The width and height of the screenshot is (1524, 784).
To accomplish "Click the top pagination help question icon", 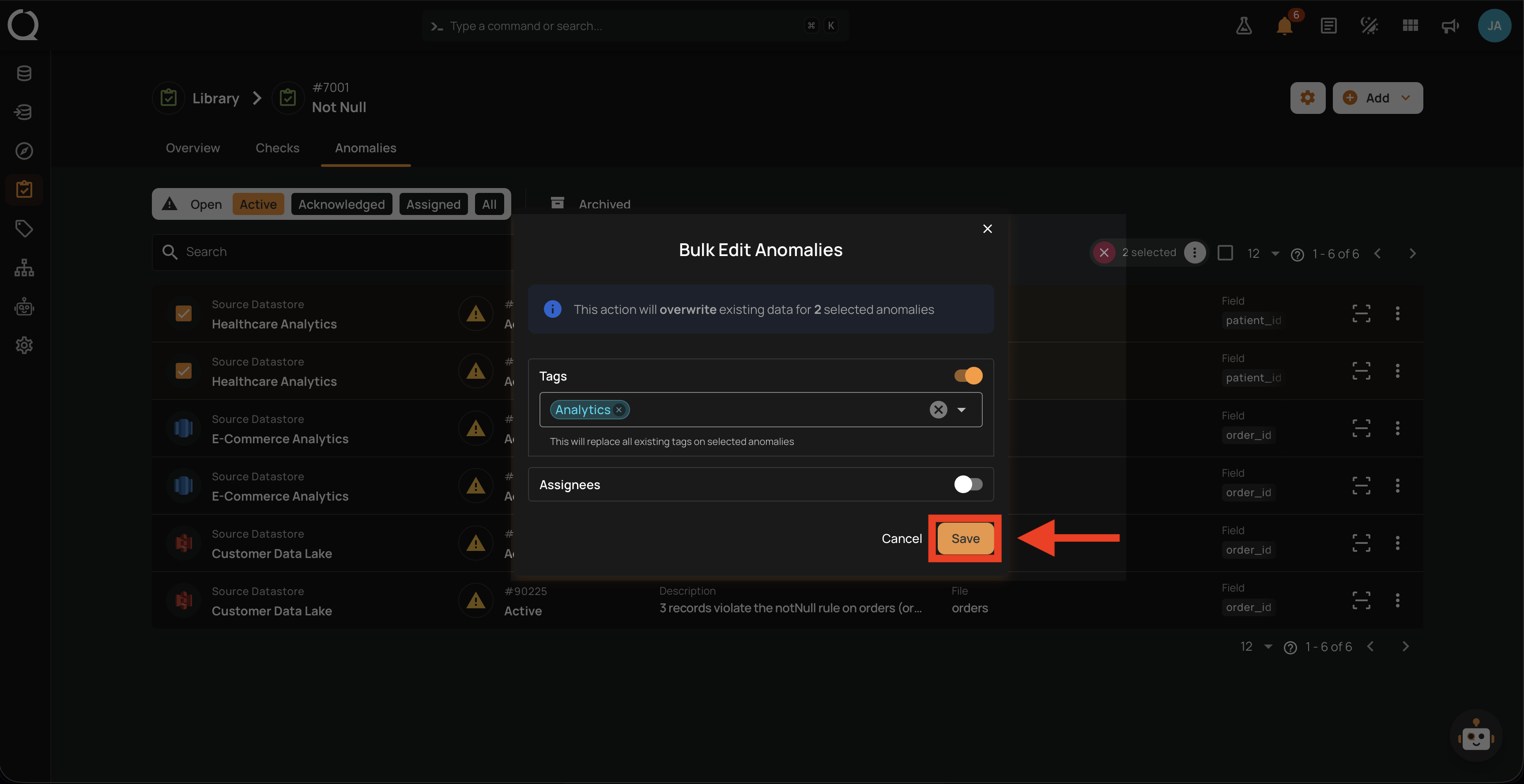I will (1298, 254).
